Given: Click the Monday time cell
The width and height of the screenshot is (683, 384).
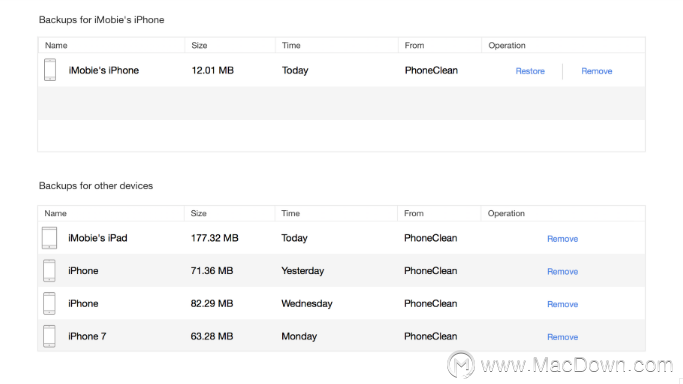Looking at the screenshot, I should 299,337.
